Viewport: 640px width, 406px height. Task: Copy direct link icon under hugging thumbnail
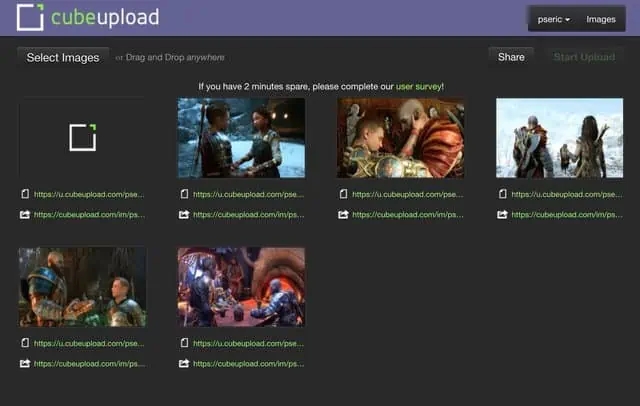coord(344,194)
